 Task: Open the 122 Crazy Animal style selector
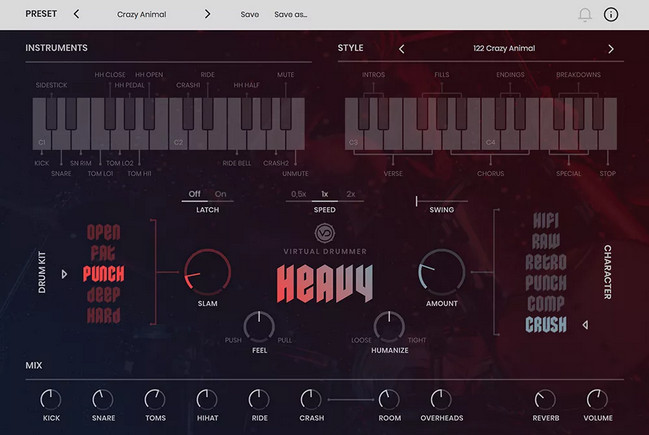click(504, 48)
